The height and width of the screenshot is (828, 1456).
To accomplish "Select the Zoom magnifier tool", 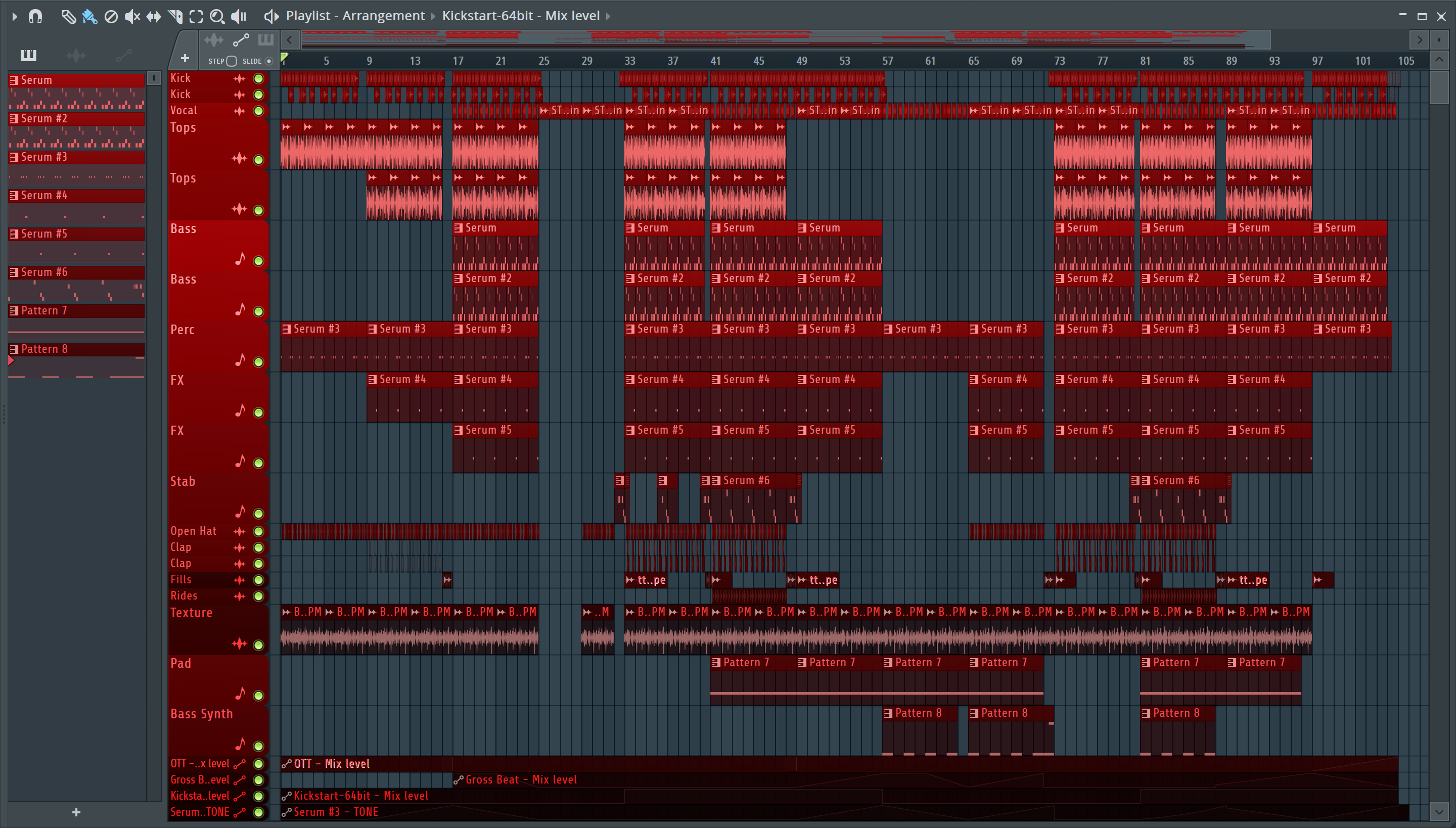I will click(x=217, y=17).
